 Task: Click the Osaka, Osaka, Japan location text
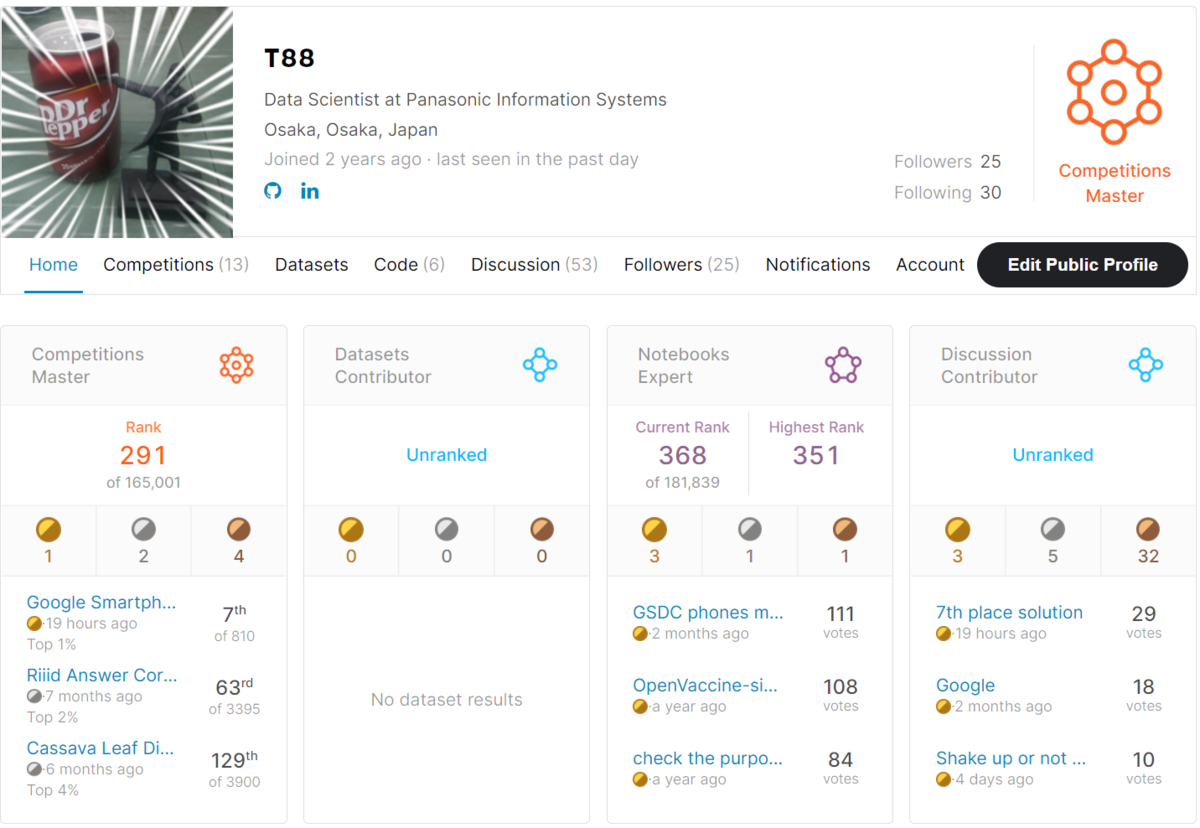tap(351, 130)
